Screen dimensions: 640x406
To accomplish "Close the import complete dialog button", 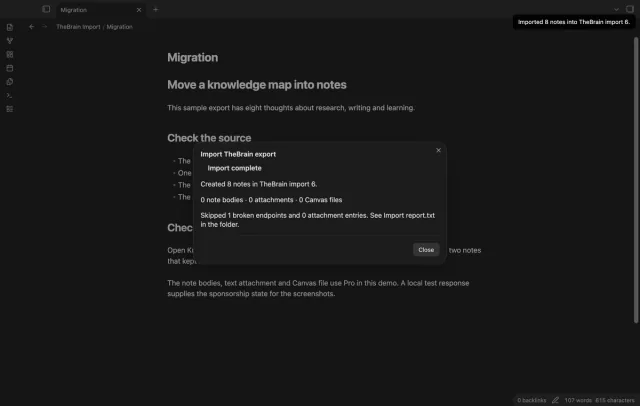I will click(x=426, y=250).
